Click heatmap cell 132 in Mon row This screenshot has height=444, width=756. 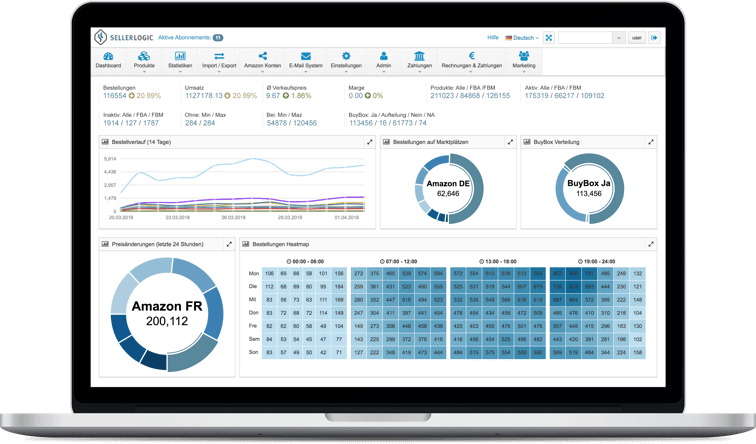pyautogui.click(x=637, y=273)
